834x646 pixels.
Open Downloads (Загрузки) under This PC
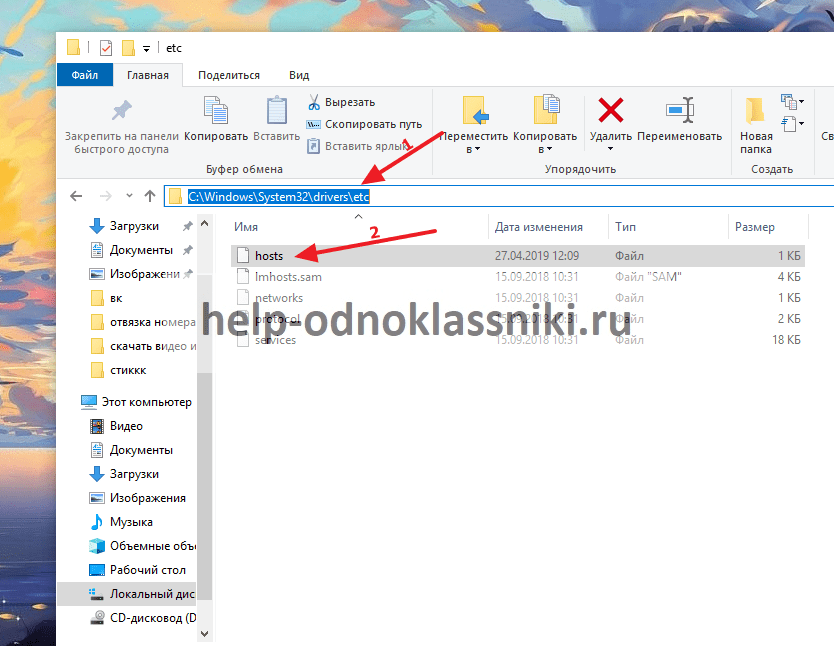[x=134, y=474]
